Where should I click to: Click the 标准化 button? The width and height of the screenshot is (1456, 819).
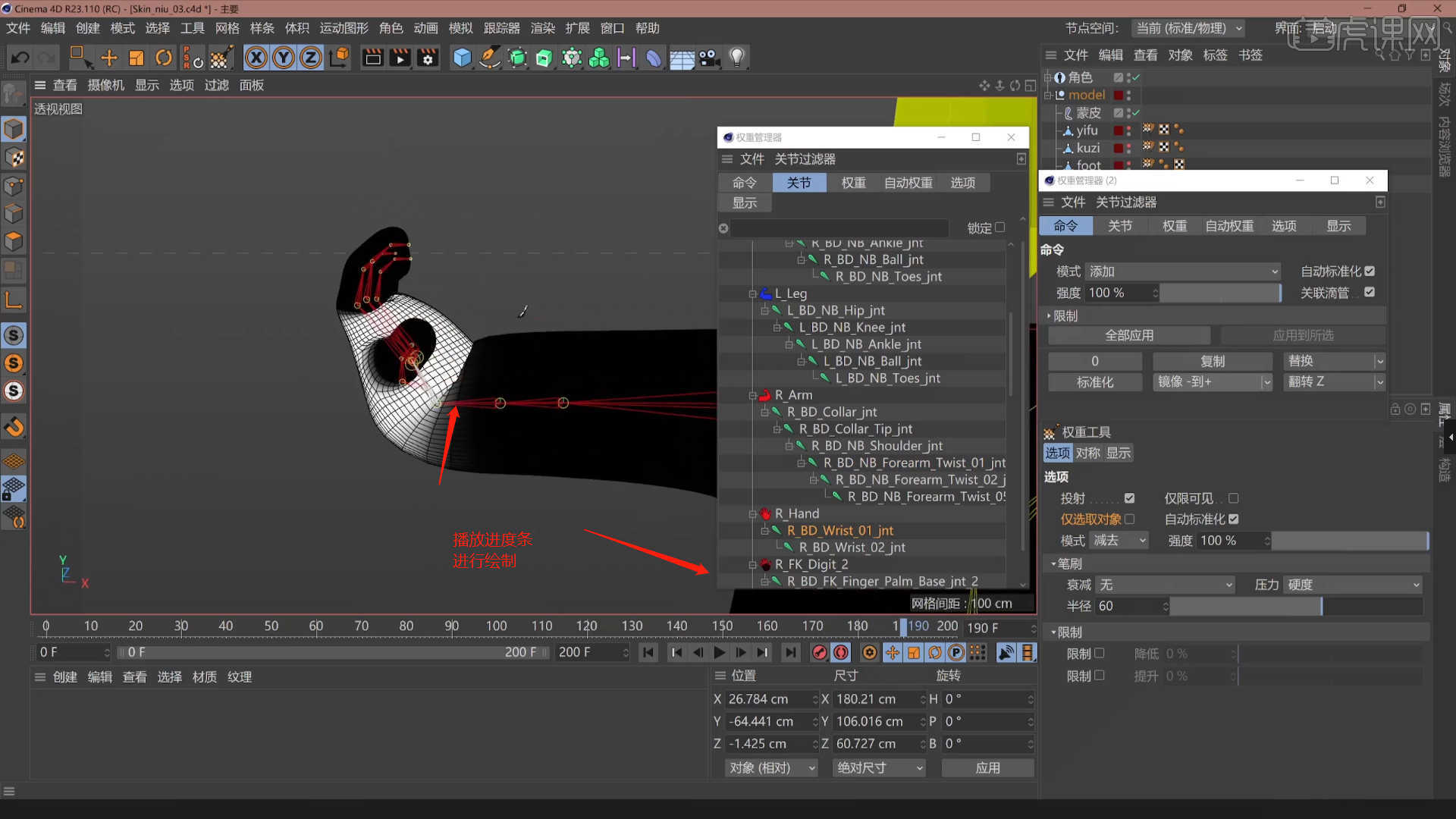coord(1094,382)
